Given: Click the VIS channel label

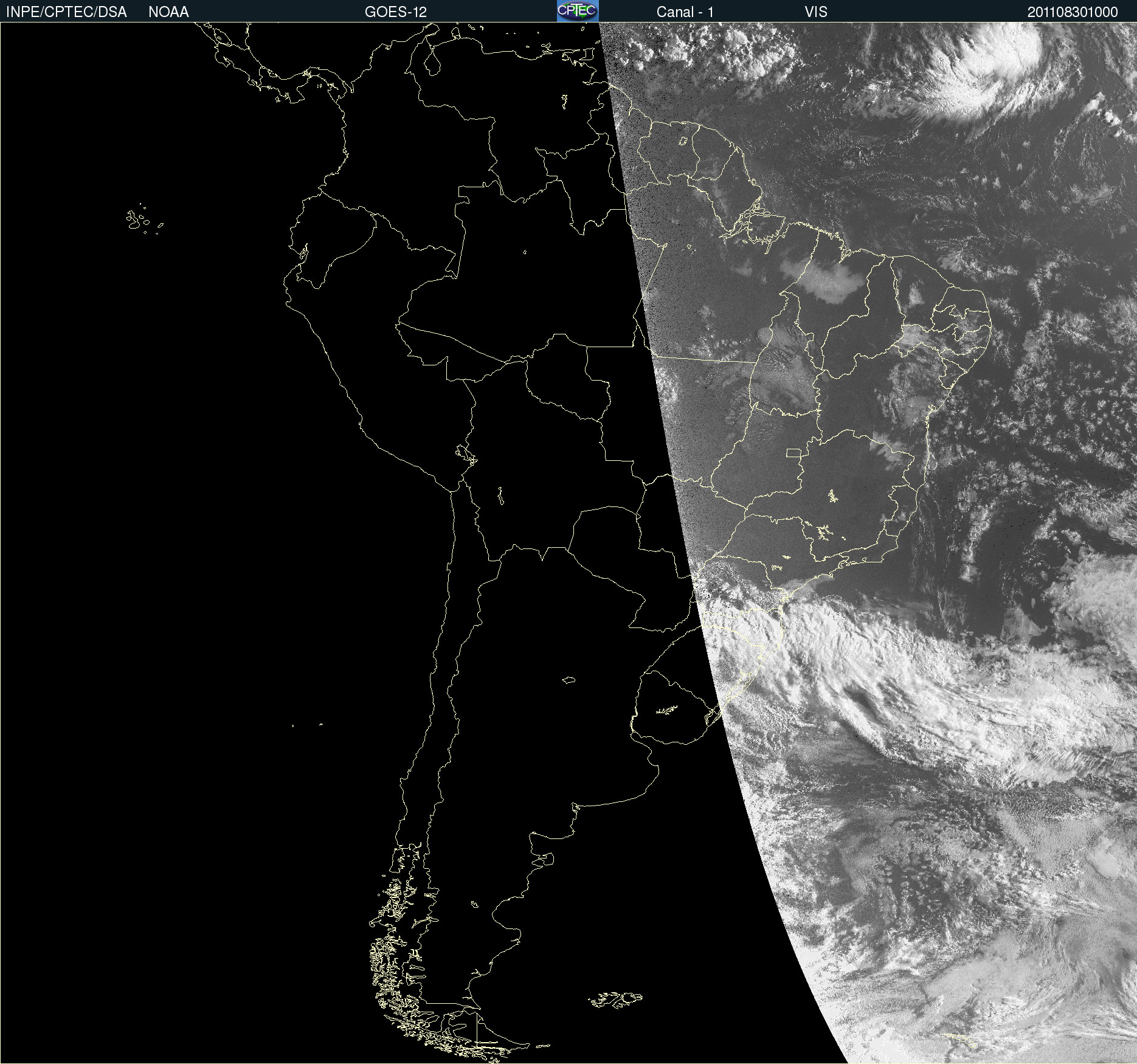Looking at the screenshot, I should tap(816, 12).
